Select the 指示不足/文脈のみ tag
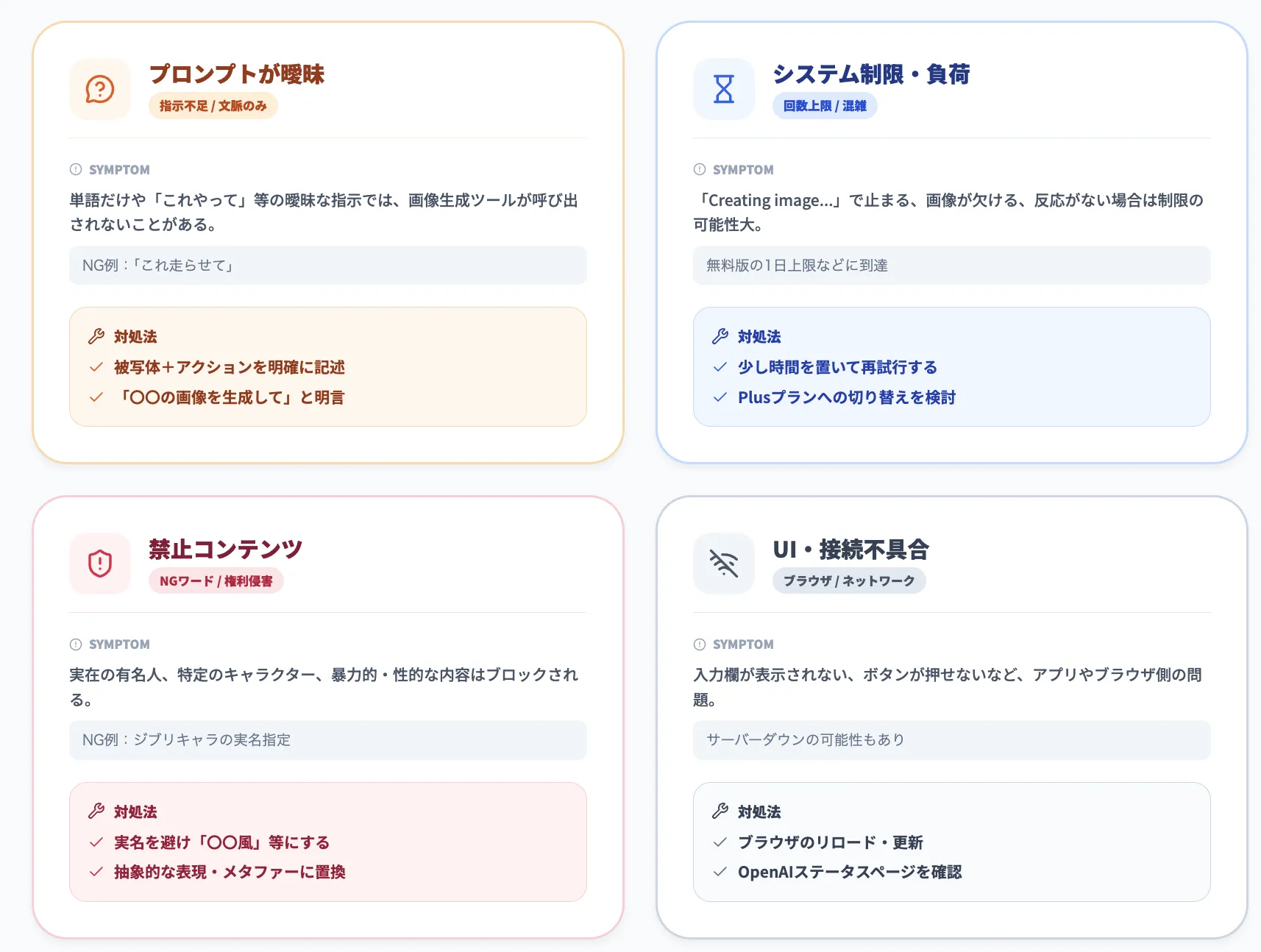1261x952 pixels. coord(213,105)
